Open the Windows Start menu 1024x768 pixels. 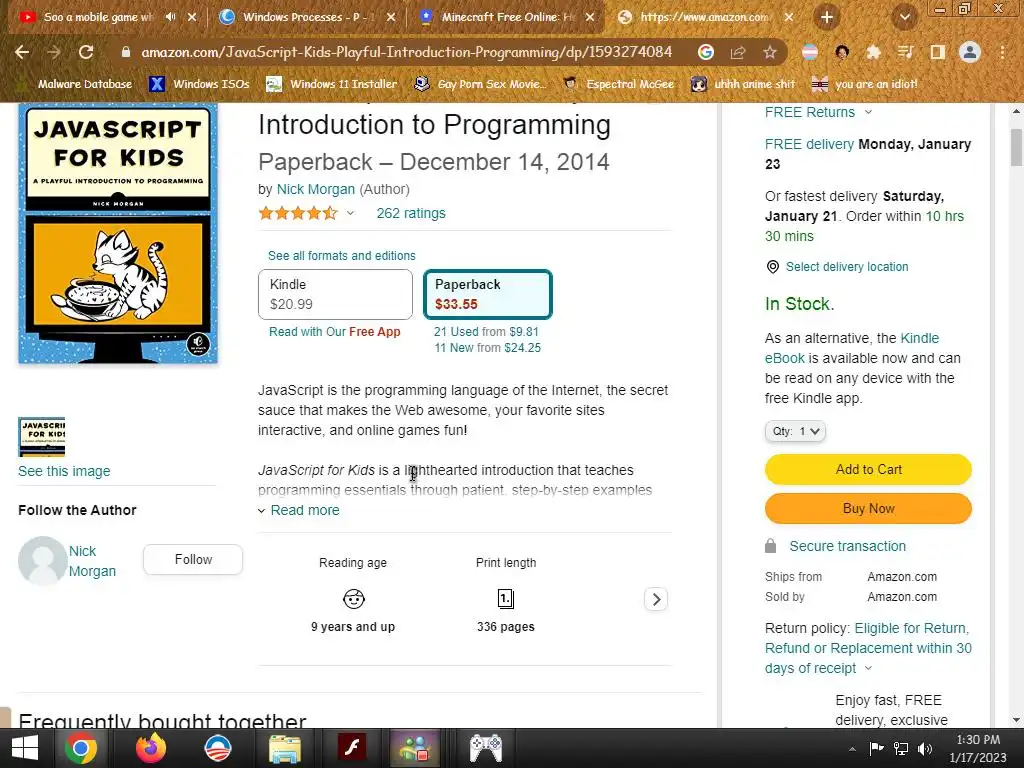click(x=25, y=748)
